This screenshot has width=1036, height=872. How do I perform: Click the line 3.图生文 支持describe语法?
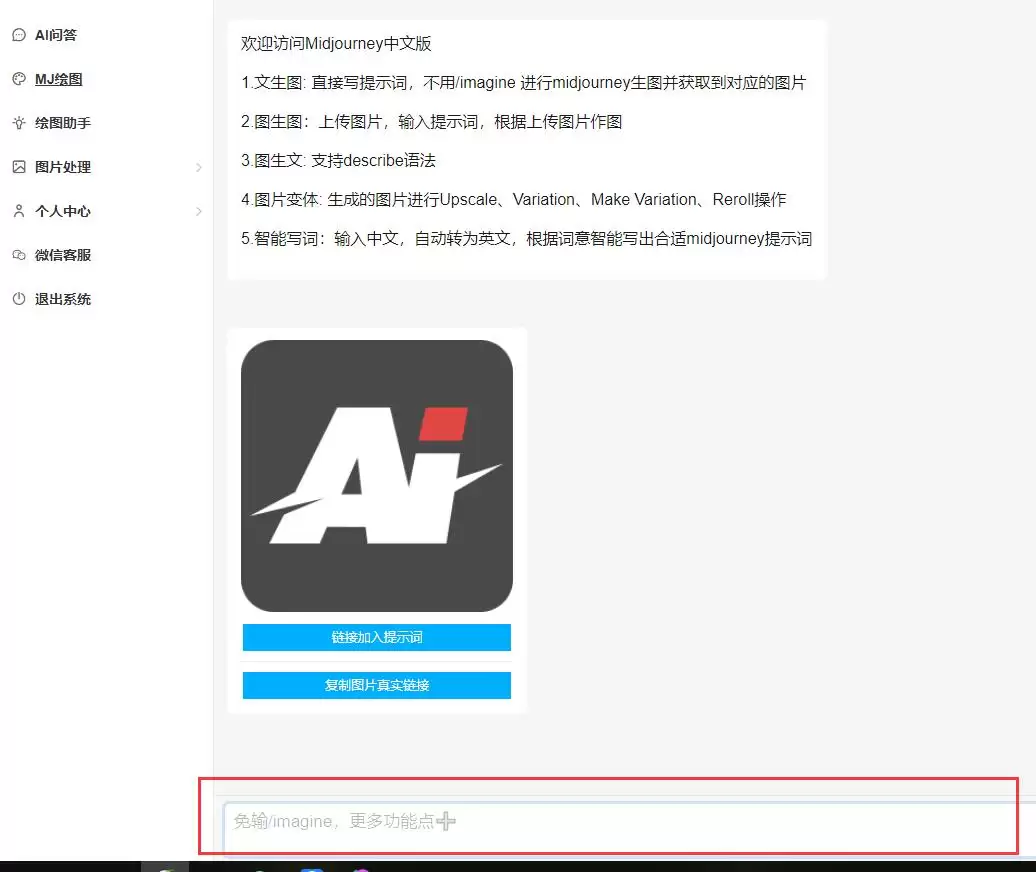tap(338, 161)
